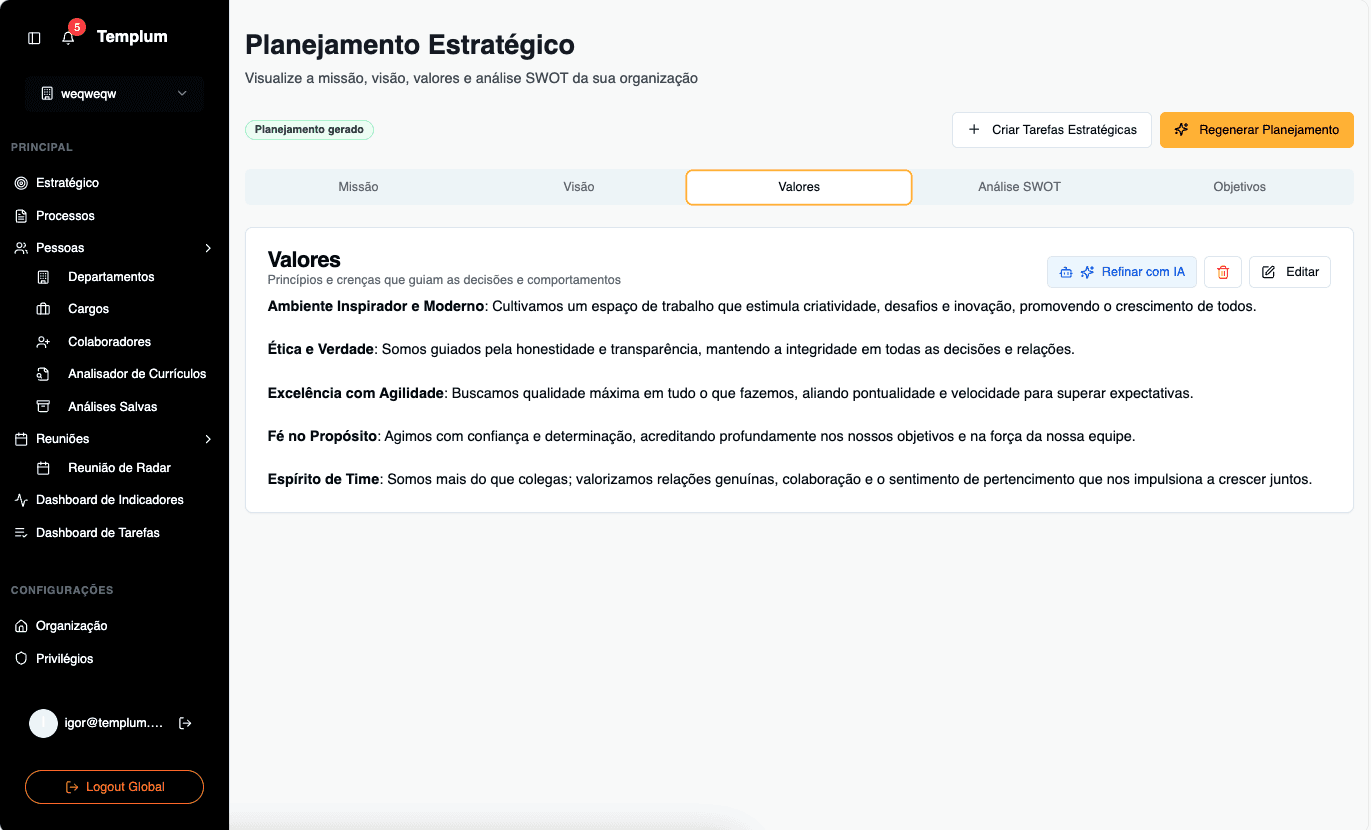Click the Reuniões calendar icon

coord(21,439)
